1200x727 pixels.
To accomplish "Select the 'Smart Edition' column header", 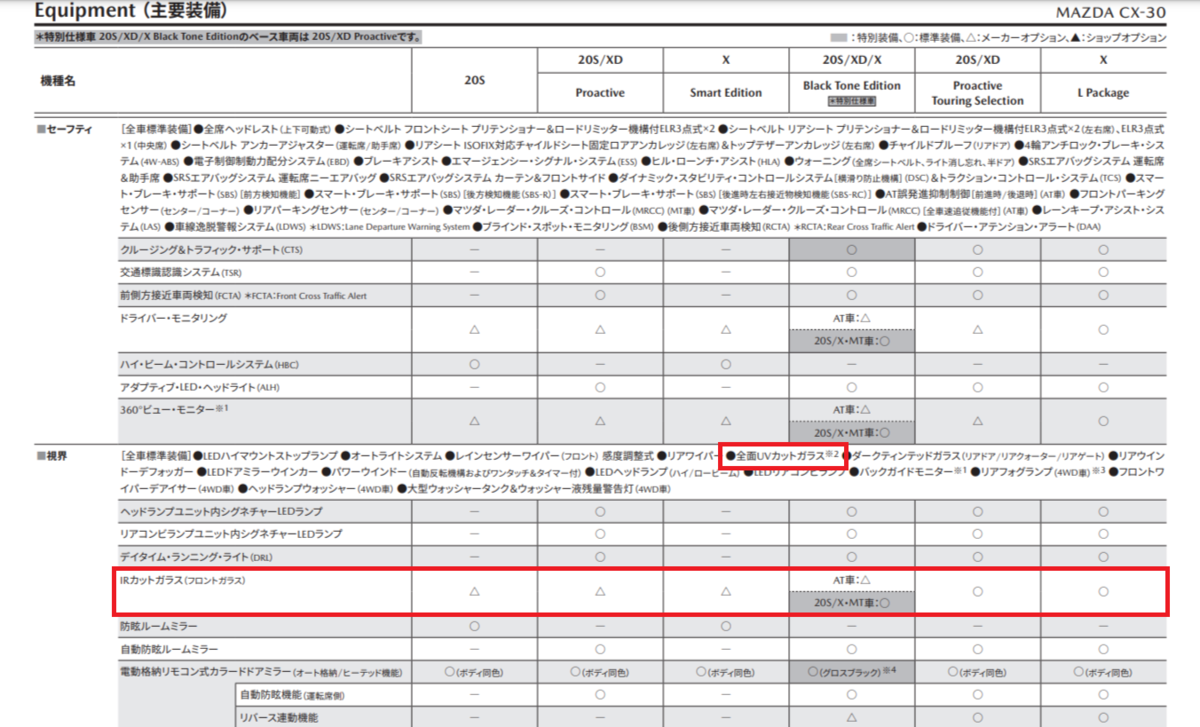I will (x=726, y=93).
